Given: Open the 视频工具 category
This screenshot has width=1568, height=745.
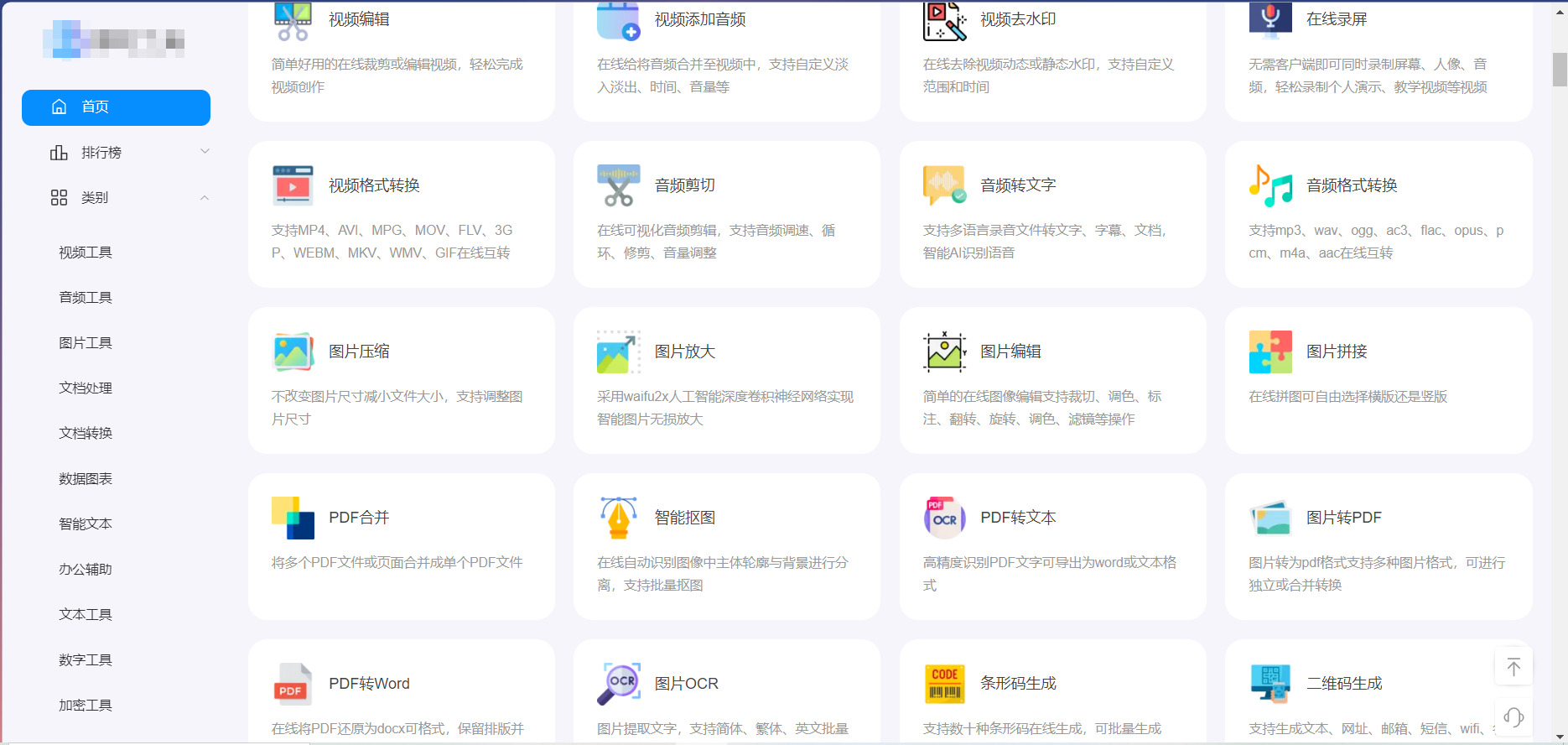Looking at the screenshot, I should (86, 252).
